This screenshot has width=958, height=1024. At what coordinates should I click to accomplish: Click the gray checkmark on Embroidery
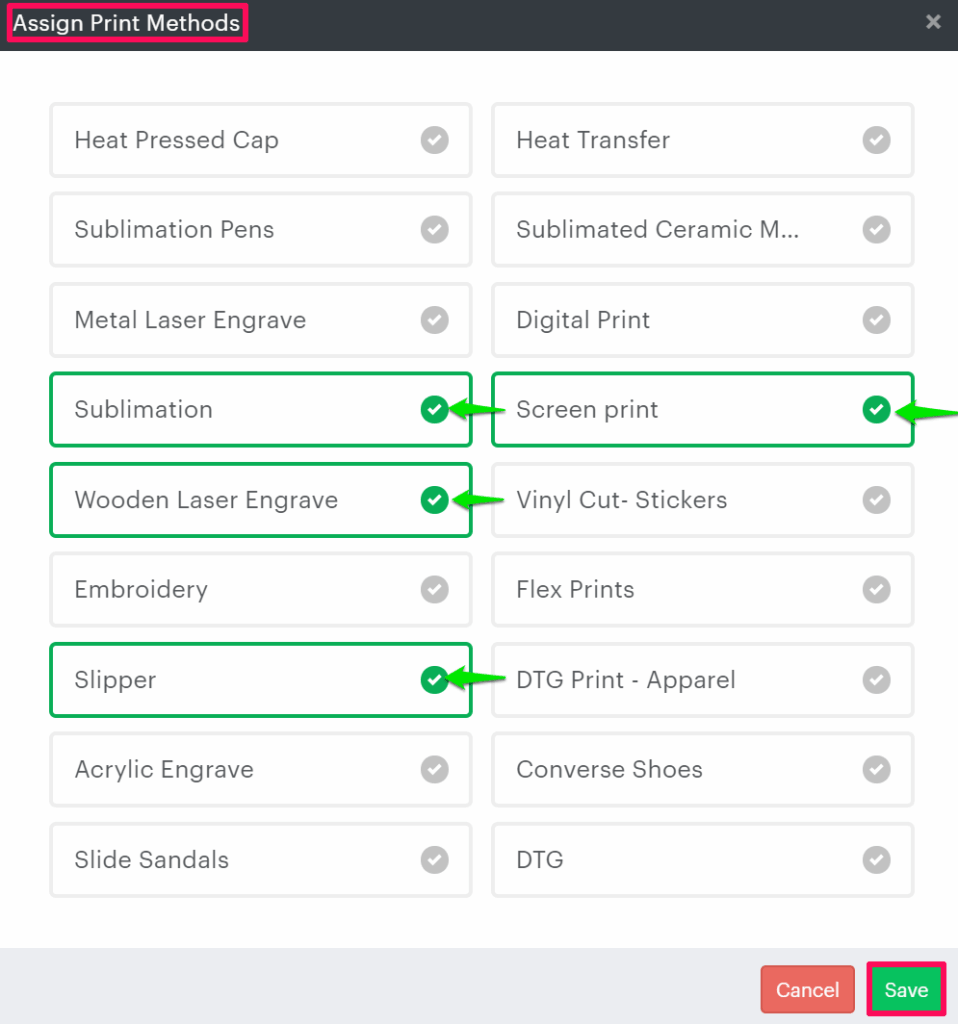(x=434, y=590)
